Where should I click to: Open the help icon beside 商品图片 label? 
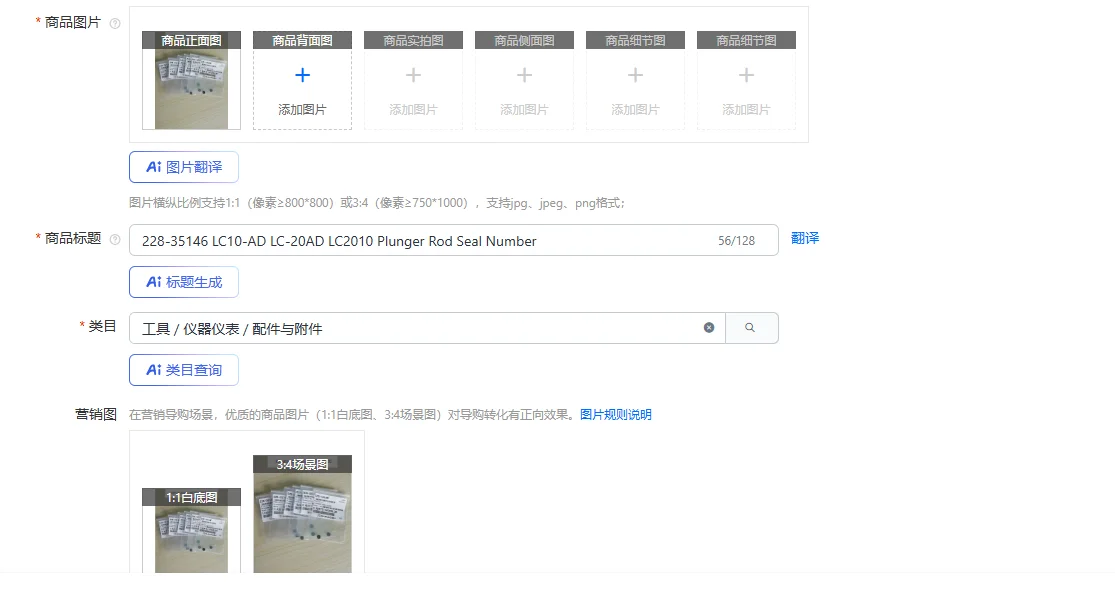tap(115, 23)
